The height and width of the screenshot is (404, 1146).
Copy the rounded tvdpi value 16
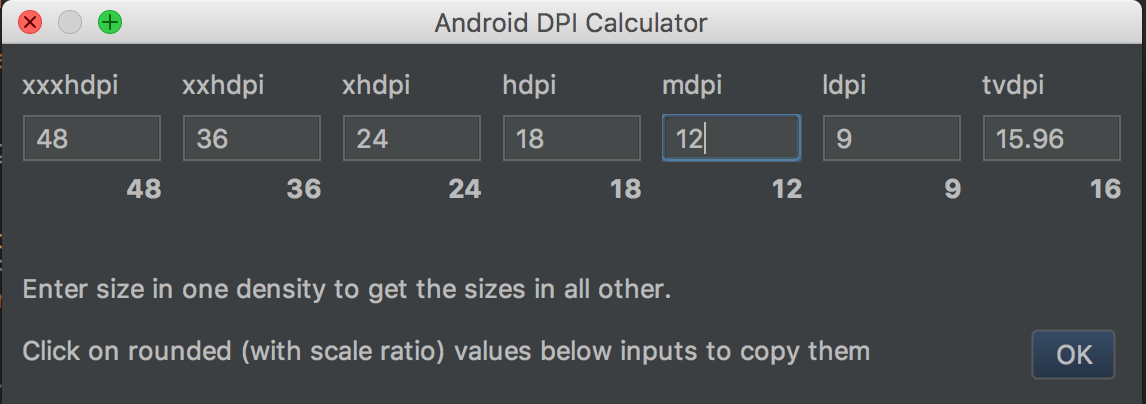click(1105, 189)
